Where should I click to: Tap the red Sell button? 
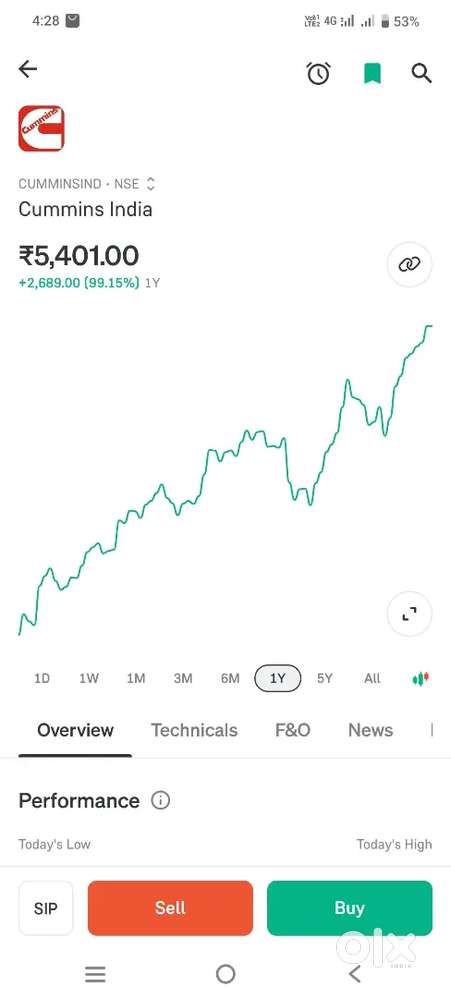(x=170, y=908)
